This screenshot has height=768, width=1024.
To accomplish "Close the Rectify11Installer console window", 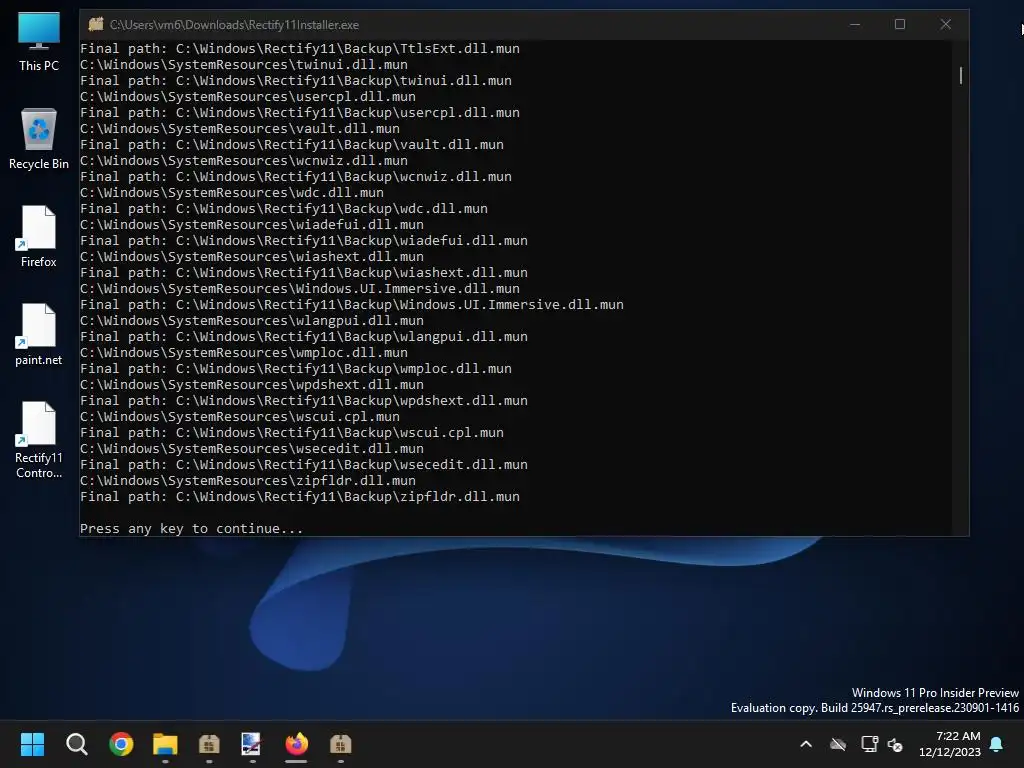I will click(946, 24).
